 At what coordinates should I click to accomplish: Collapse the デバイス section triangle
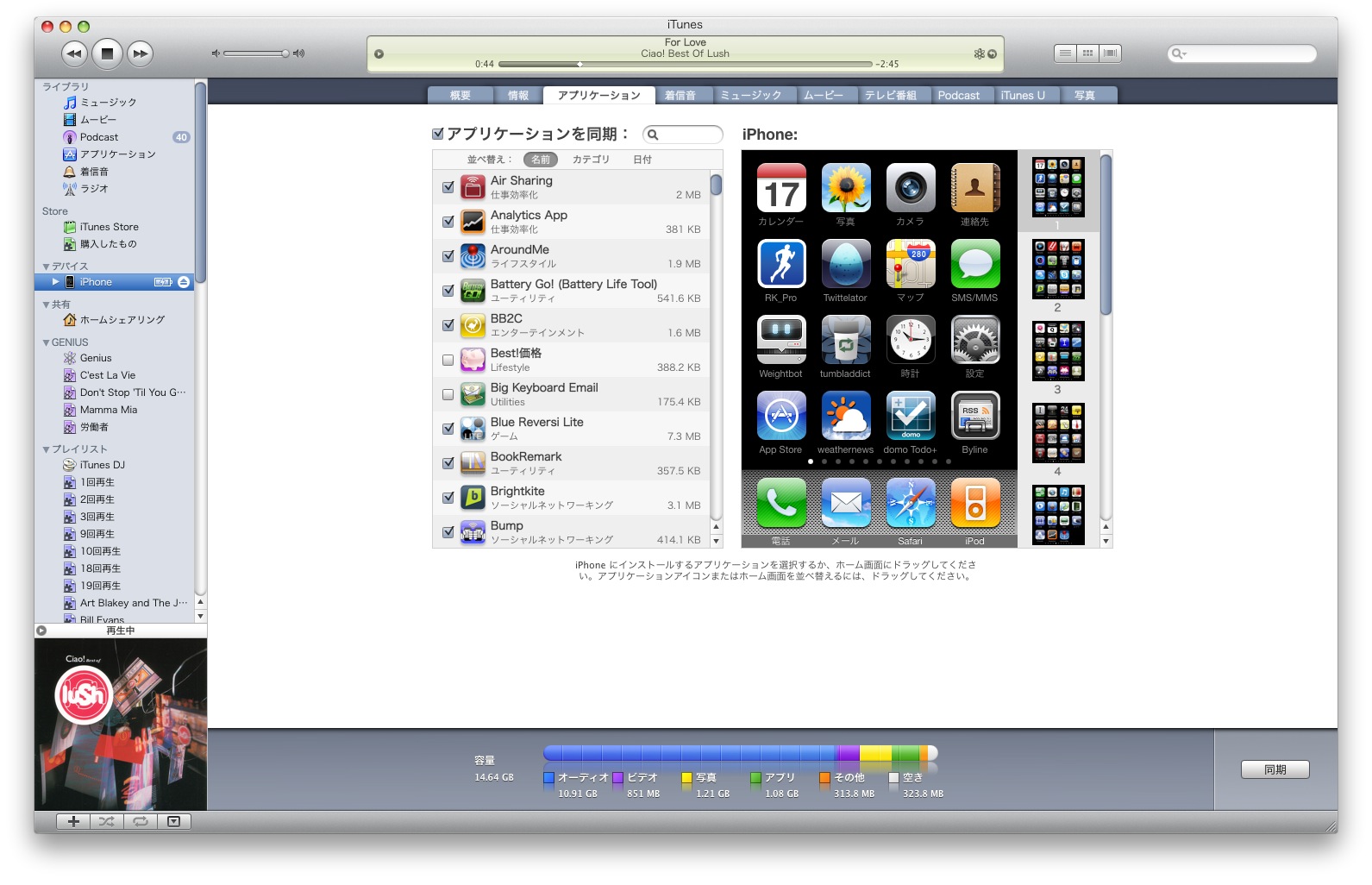coord(46,267)
